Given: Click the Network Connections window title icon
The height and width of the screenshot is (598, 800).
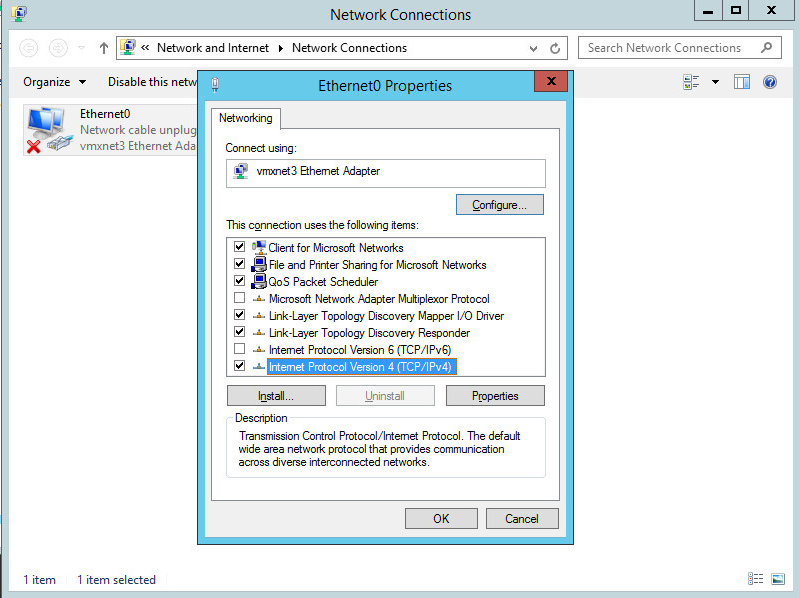Looking at the screenshot, I should pos(19,13).
